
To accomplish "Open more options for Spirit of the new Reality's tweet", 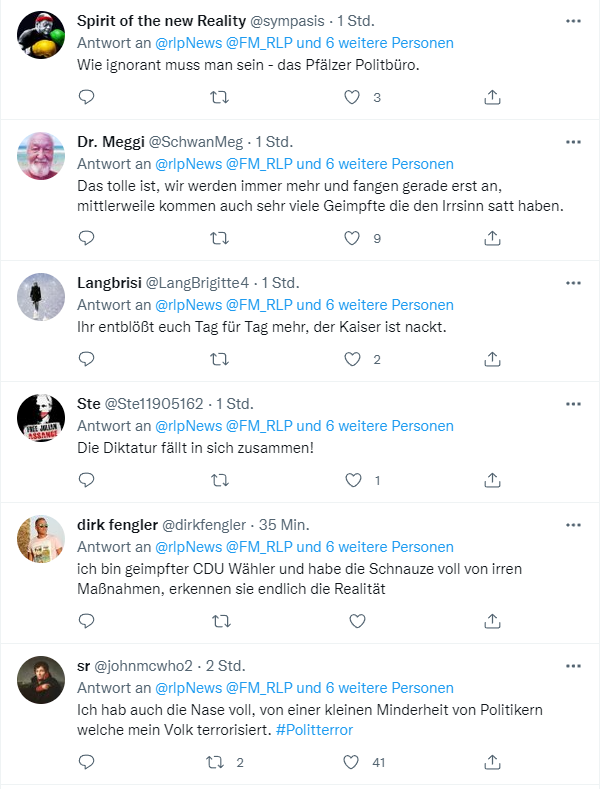I will coord(573,21).
